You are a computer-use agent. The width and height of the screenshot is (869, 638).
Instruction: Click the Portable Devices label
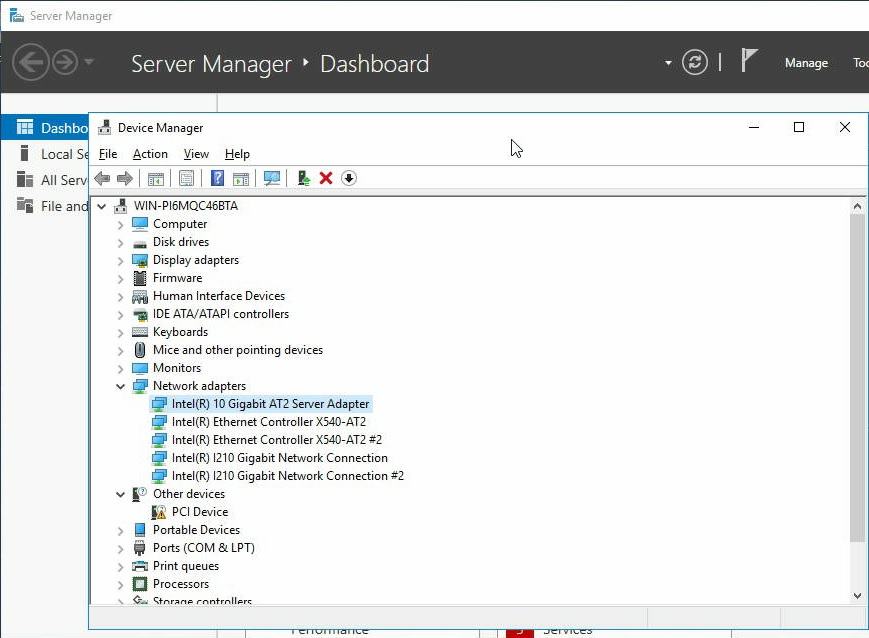point(196,530)
